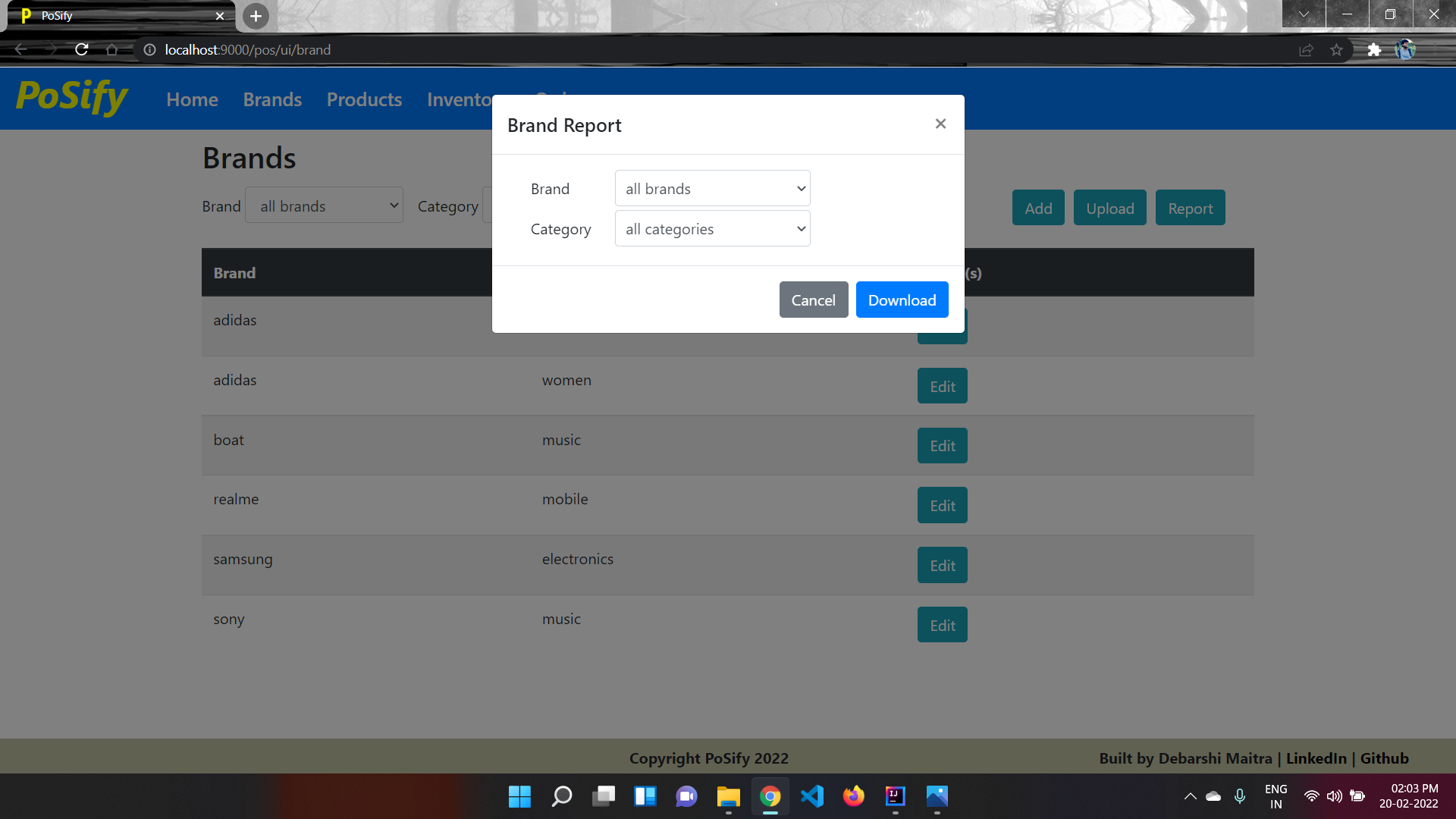Open a new browser tab
Image resolution: width=1456 pixels, height=819 pixels.
[256, 16]
